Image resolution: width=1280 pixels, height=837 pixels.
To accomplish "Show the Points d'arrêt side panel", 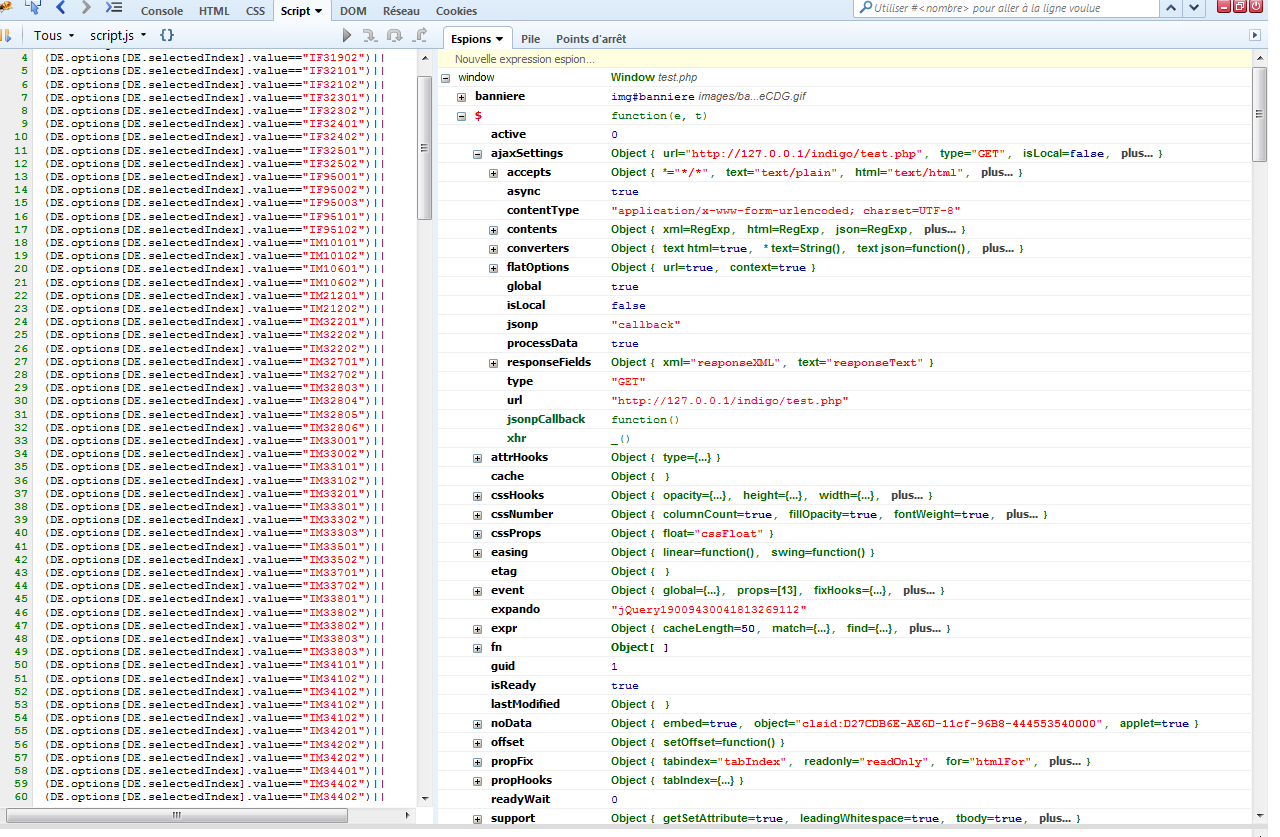I will [x=591, y=38].
